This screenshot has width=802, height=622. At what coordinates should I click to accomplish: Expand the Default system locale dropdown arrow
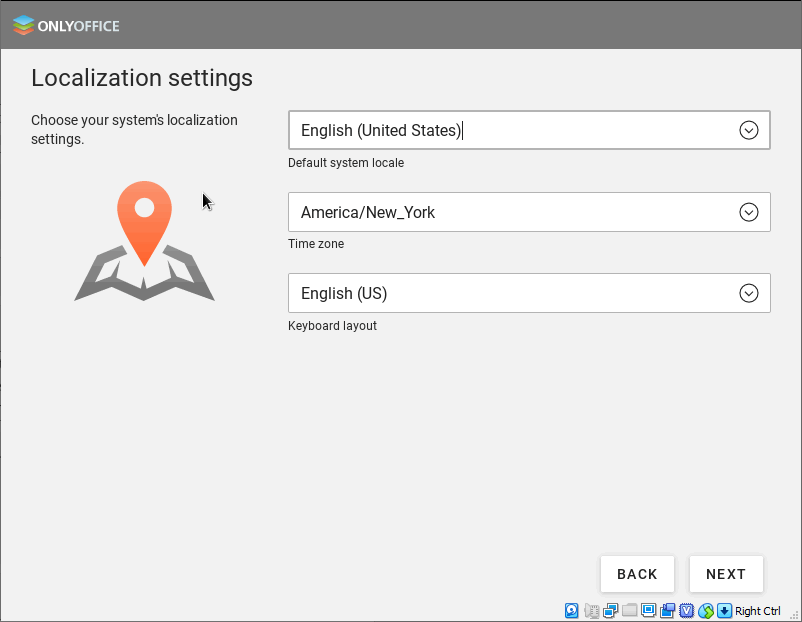point(748,130)
